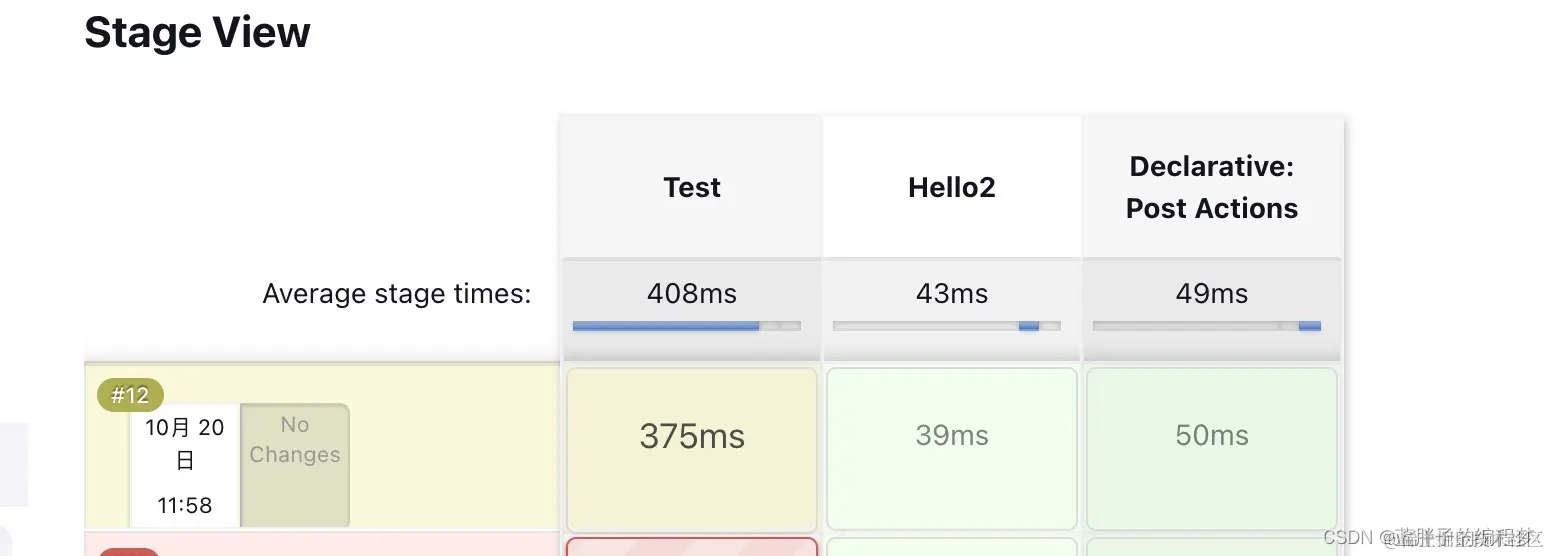The height and width of the screenshot is (556, 1550).
Task: Click the 408ms average time for Test
Action: tap(692, 293)
